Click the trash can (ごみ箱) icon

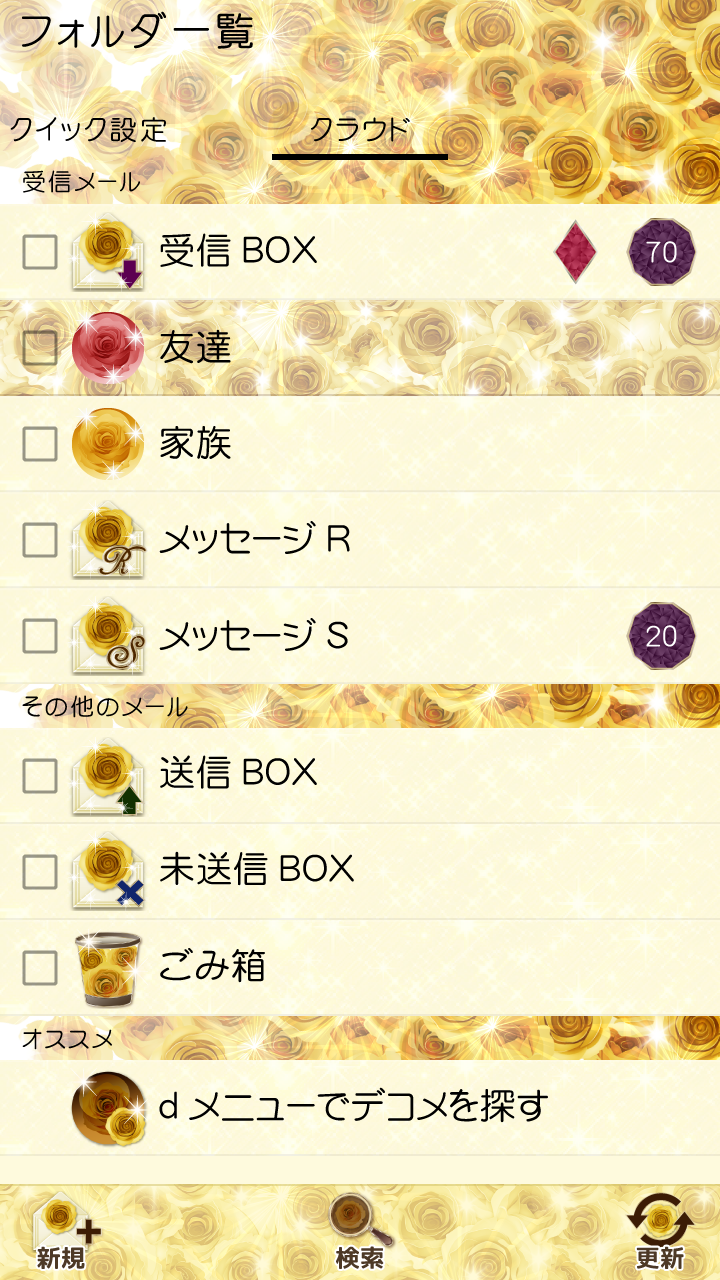point(108,967)
